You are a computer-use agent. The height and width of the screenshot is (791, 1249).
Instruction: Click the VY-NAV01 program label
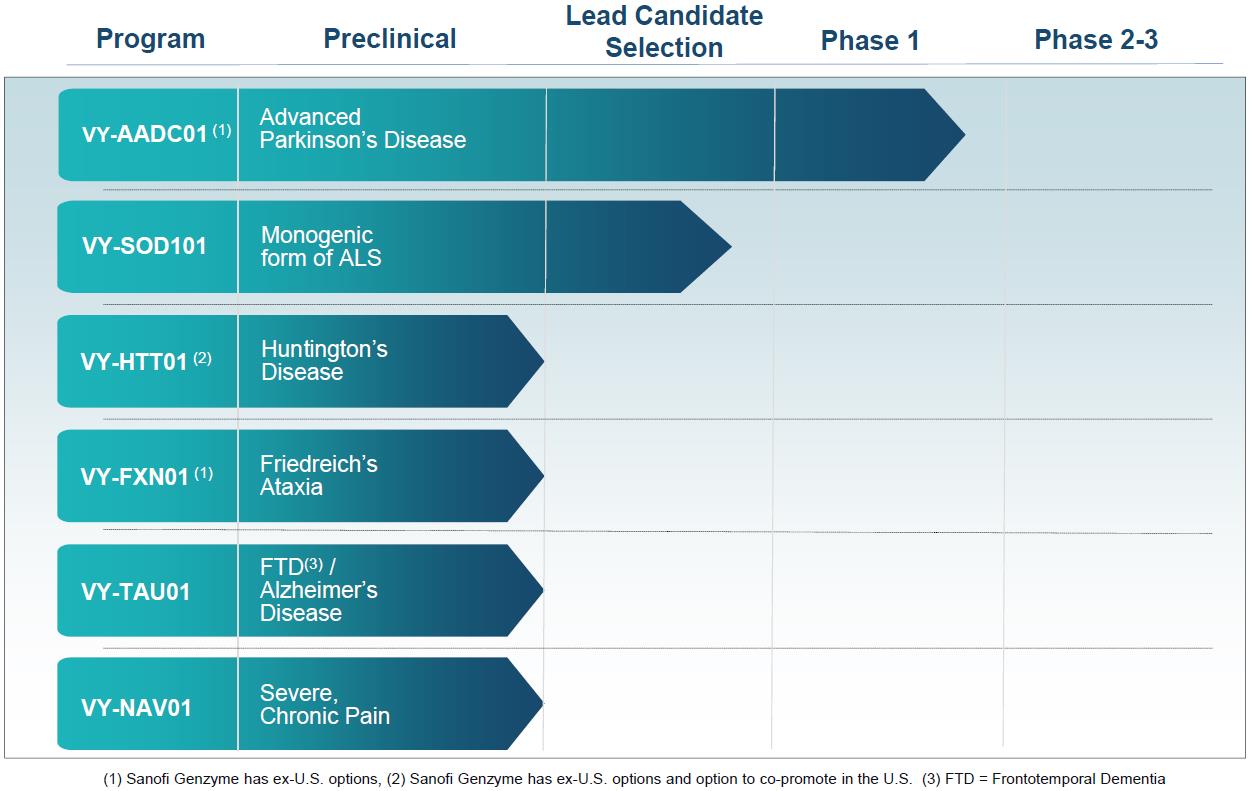tap(136, 708)
